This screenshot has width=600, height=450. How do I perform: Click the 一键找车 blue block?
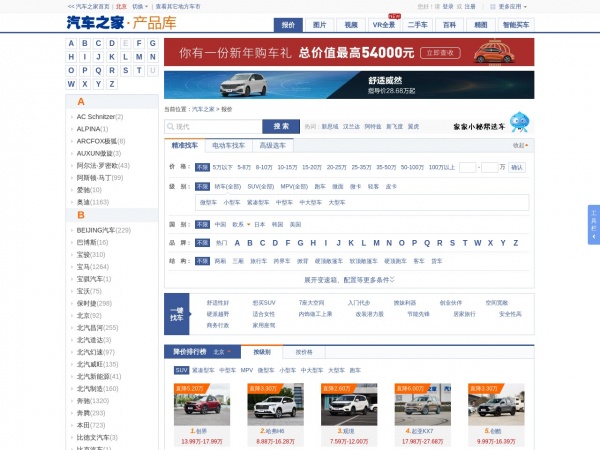177,314
